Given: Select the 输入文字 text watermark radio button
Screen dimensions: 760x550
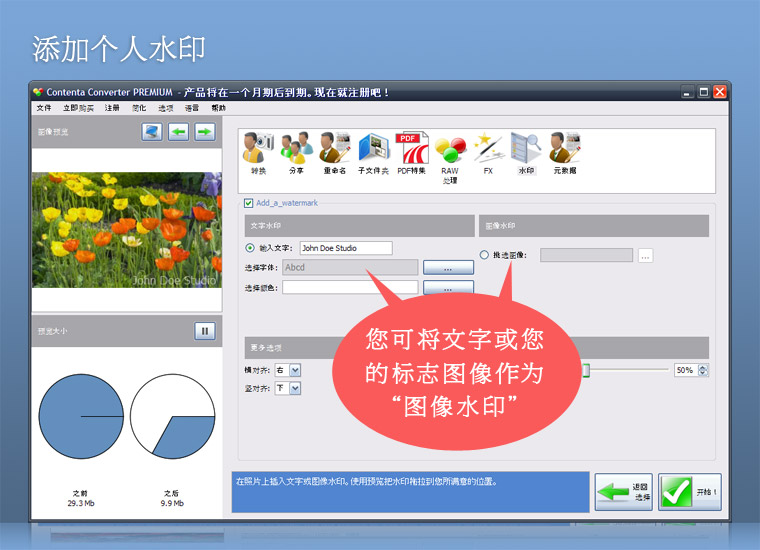Looking at the screenshot, I should click(250, 248).
